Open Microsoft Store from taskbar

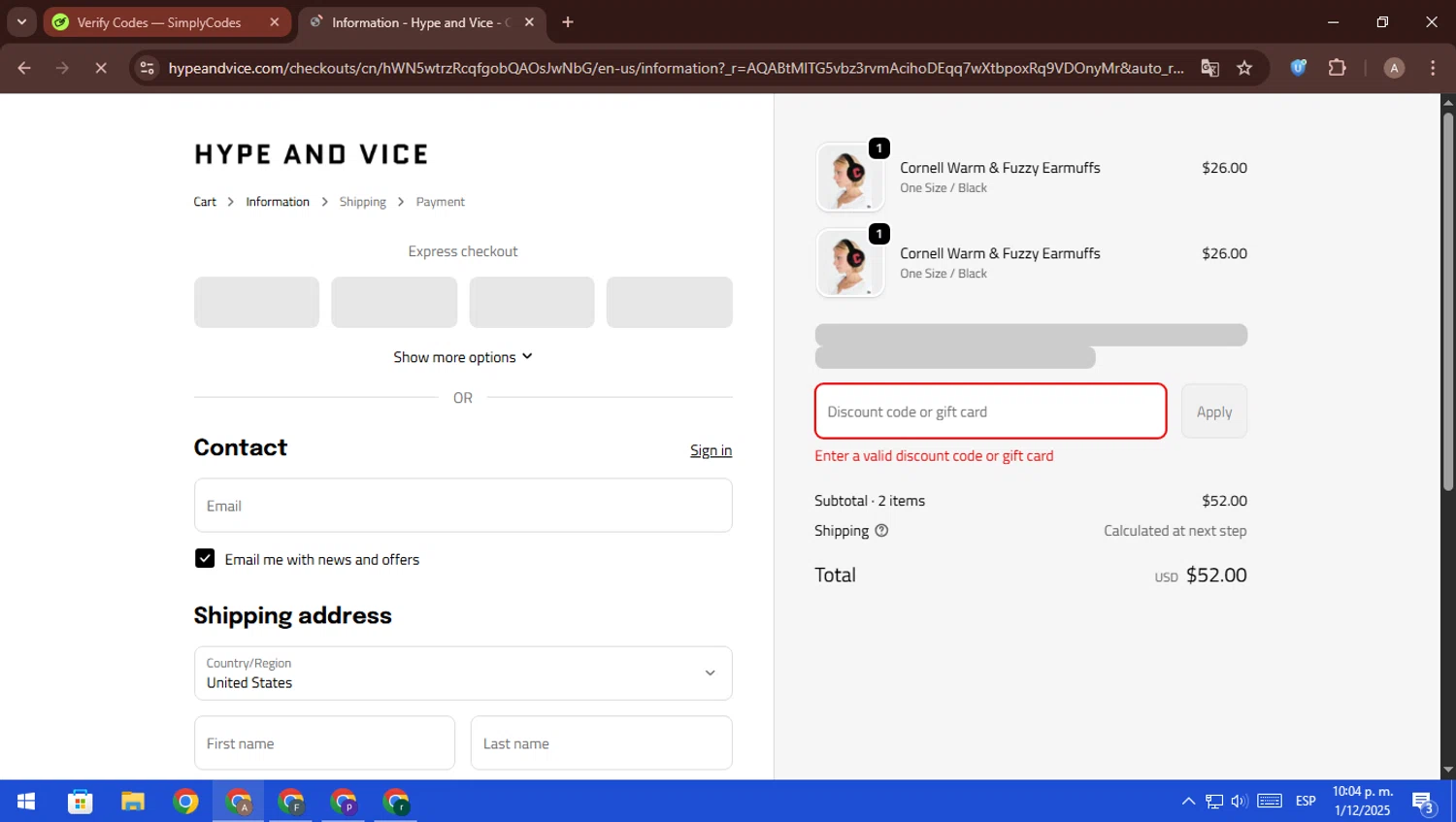click(81, 802)
